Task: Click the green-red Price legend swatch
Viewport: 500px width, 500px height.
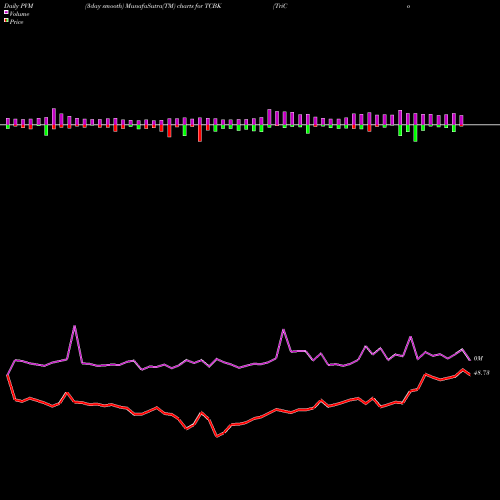Action: tap(6, 21)
